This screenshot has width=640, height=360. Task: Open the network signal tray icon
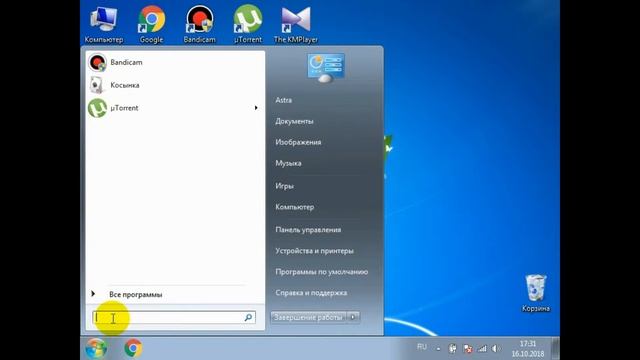click(482, 349)
